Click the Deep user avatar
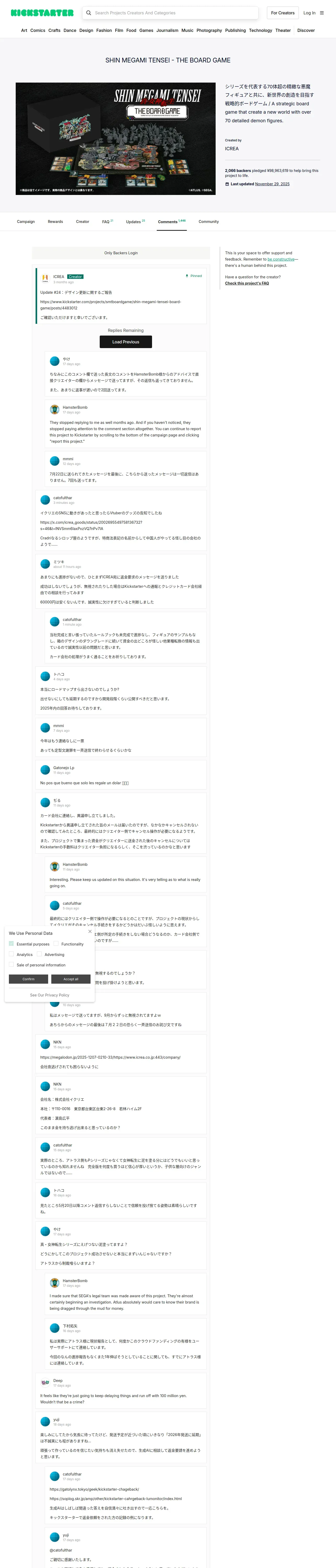 45,1382
